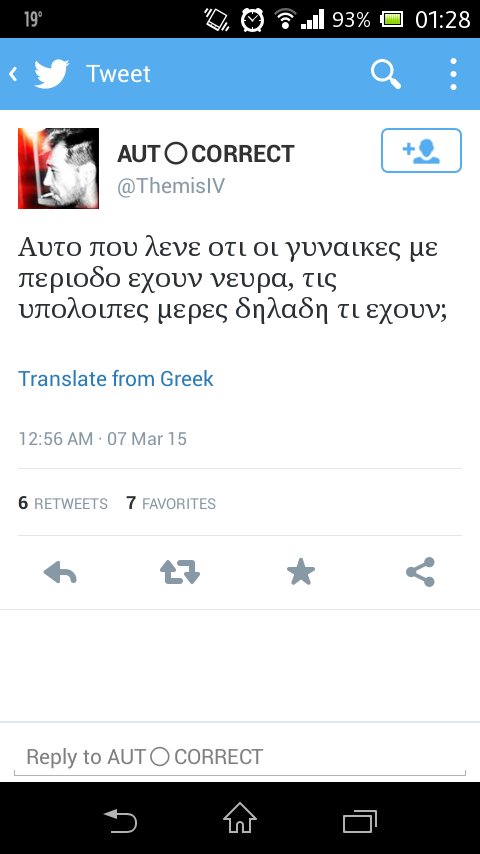Tap the Android home button
Screen dimensions: 480x854
240,818
